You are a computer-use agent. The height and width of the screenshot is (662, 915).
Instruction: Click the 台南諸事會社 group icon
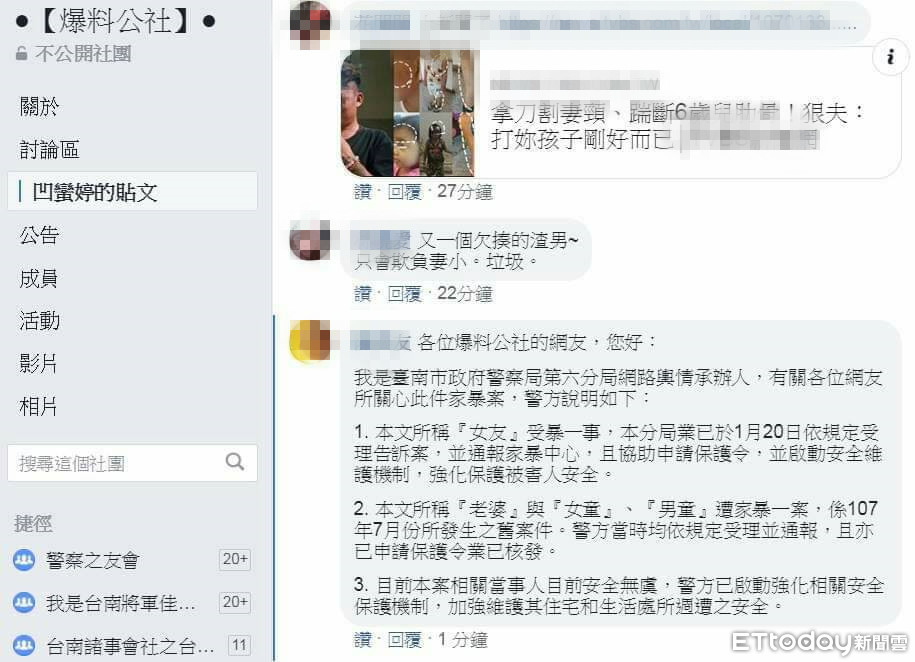24,645
